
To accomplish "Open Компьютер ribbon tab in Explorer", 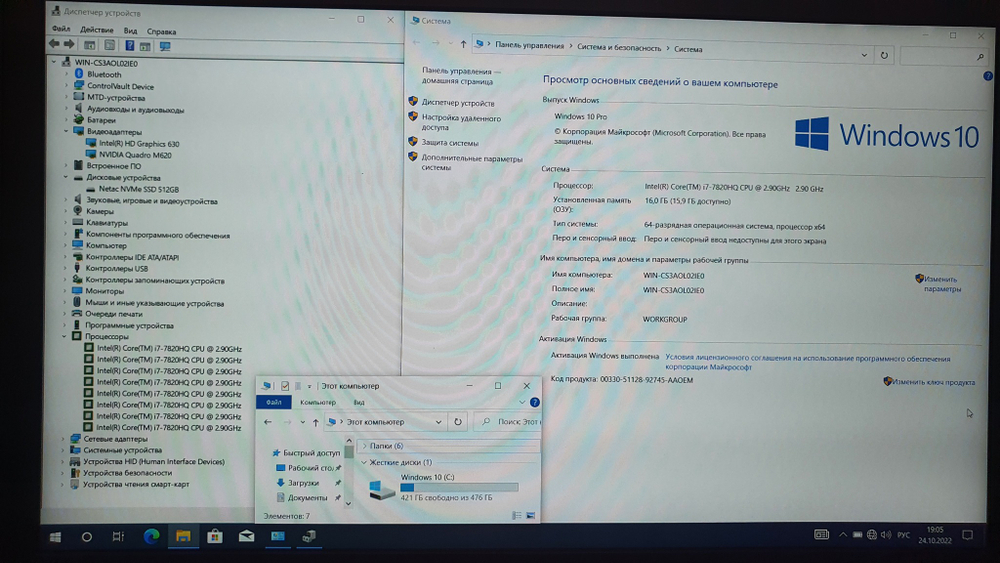I will tap(318, 402).
